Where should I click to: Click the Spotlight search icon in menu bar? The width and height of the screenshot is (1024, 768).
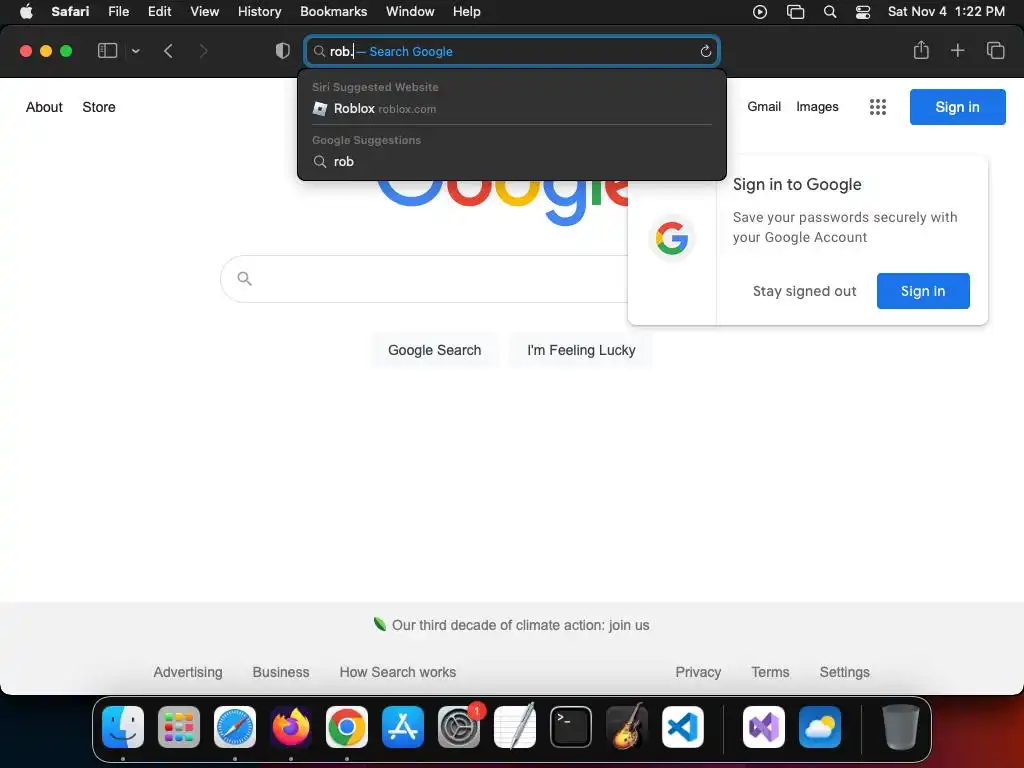pos(829,12)
